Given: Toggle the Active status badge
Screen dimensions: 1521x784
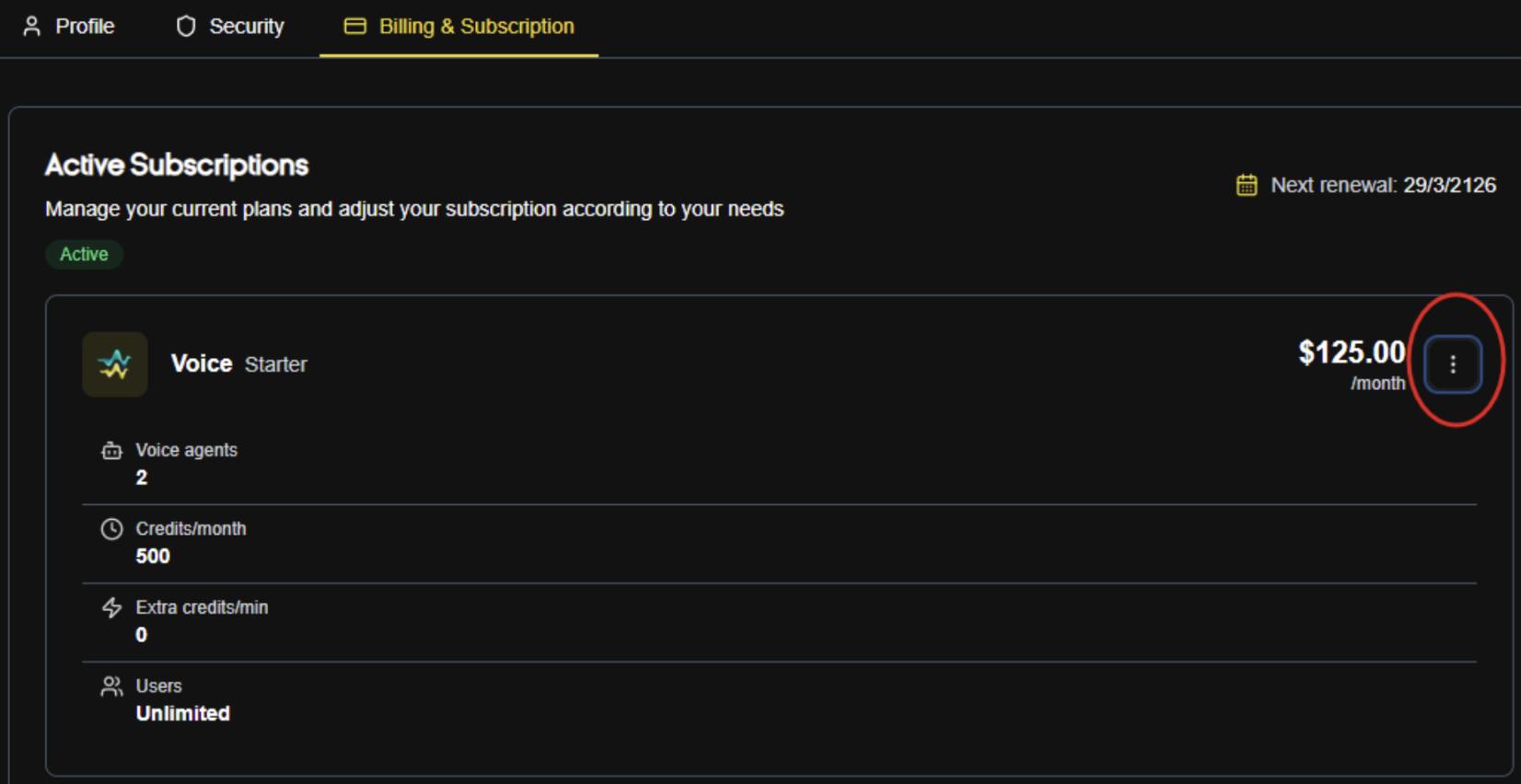Looking at the screenshot, I should coord(84,254).
